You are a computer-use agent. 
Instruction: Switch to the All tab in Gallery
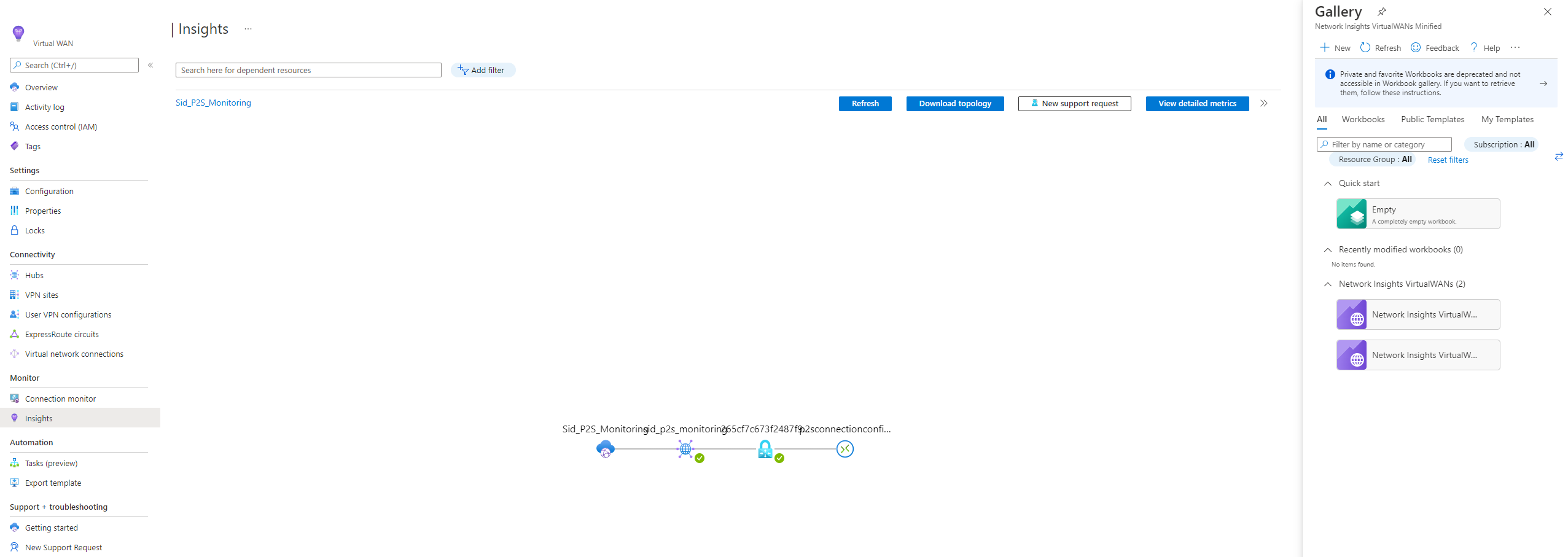tap(1322, 119)
